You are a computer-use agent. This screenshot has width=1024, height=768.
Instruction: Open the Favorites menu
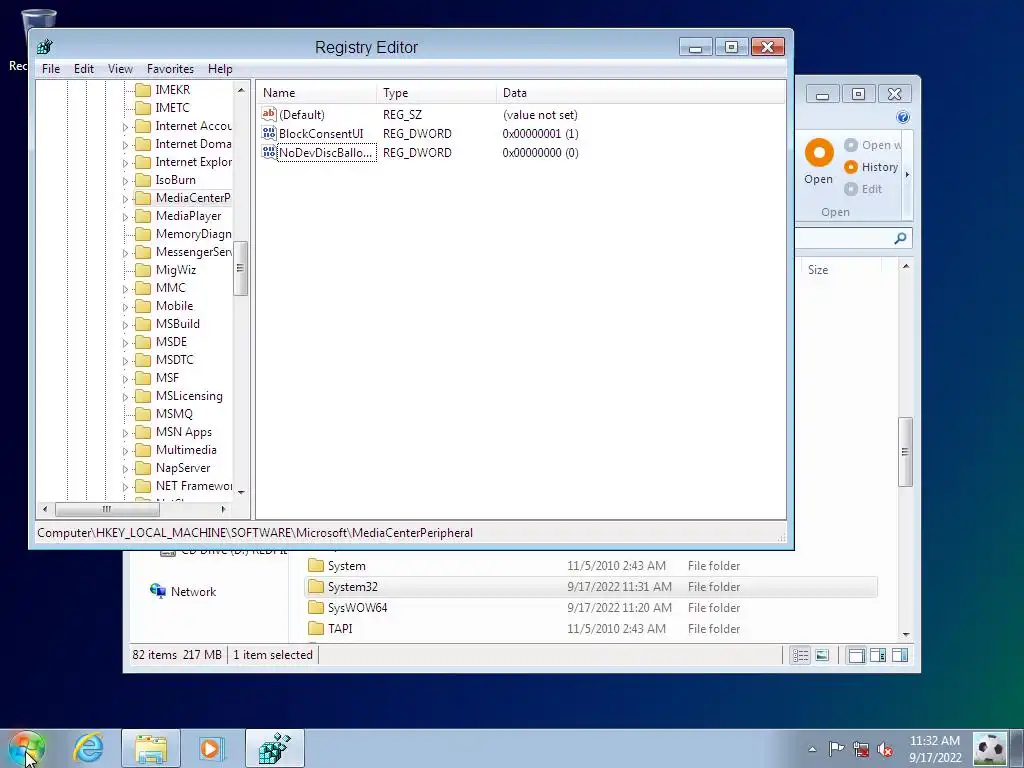(170, 69)
